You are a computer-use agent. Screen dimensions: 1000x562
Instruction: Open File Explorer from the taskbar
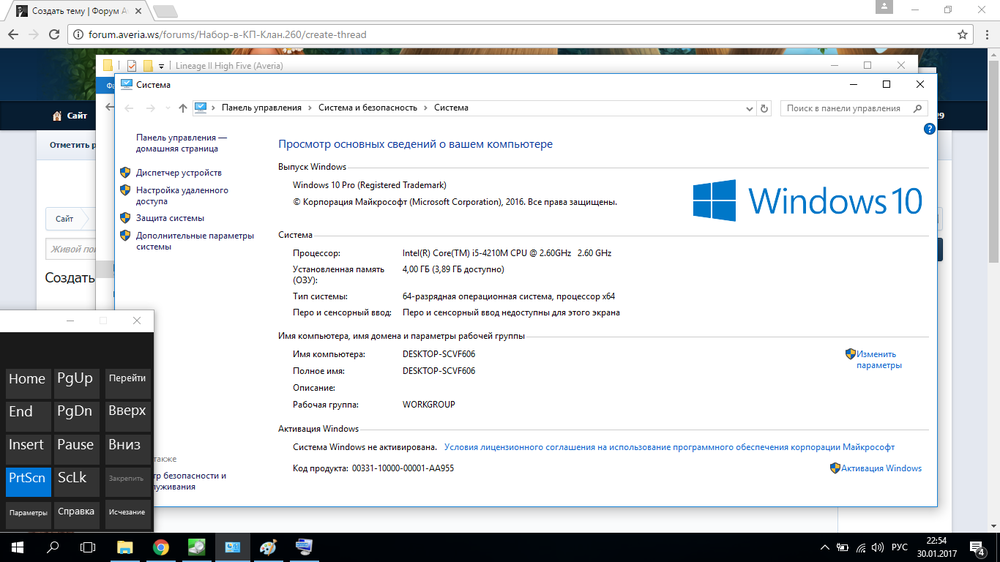coord(125,547)
